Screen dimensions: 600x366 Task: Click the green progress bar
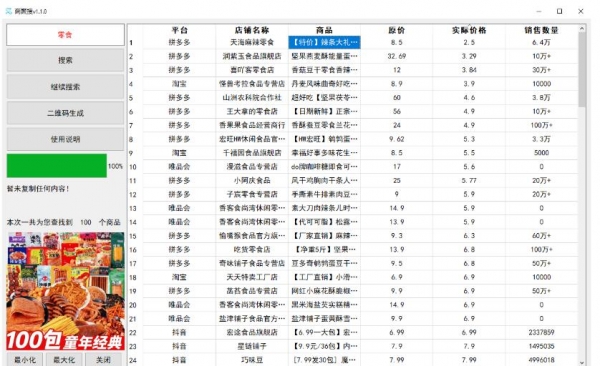57,166
